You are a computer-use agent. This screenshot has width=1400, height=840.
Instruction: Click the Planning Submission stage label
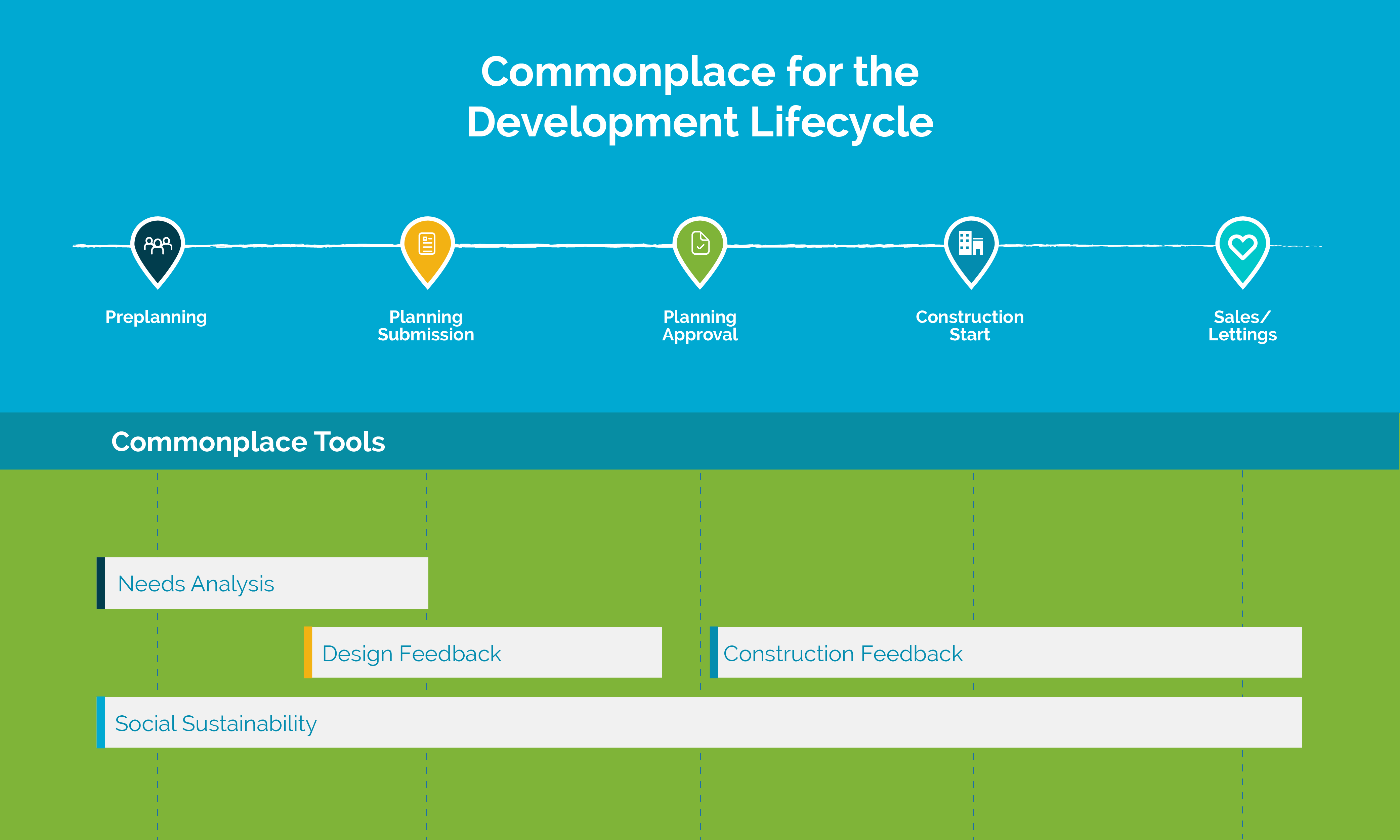[x=426, y=326]
